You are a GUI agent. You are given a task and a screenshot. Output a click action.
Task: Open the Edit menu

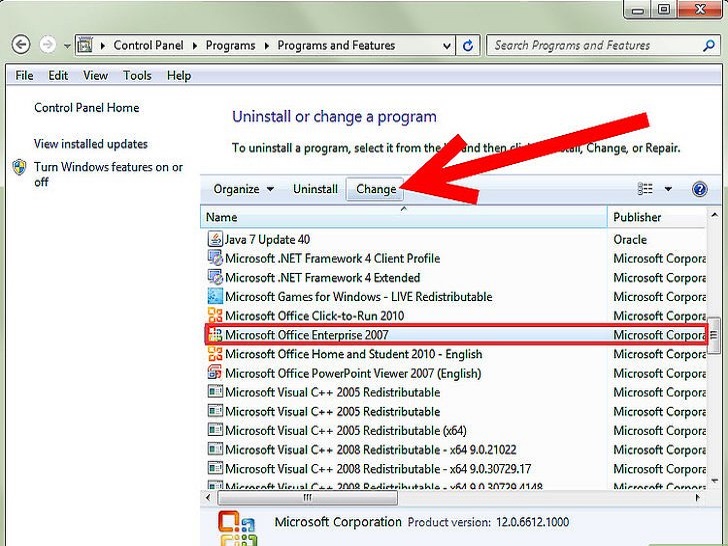point(58,75)
